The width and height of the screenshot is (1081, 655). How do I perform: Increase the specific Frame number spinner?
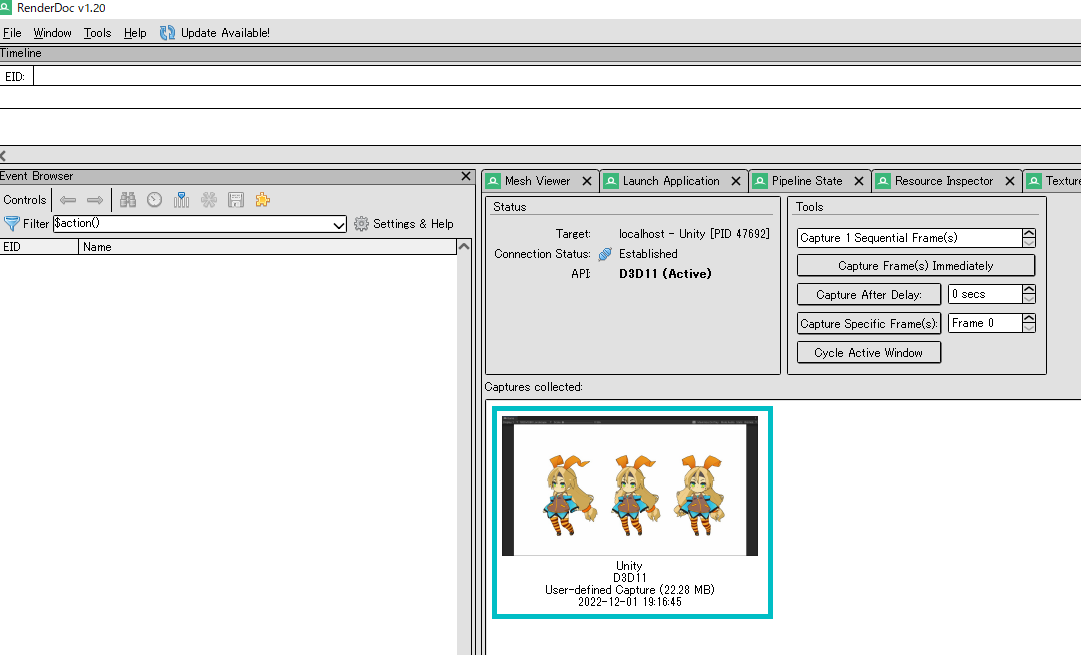point(1029,319)
